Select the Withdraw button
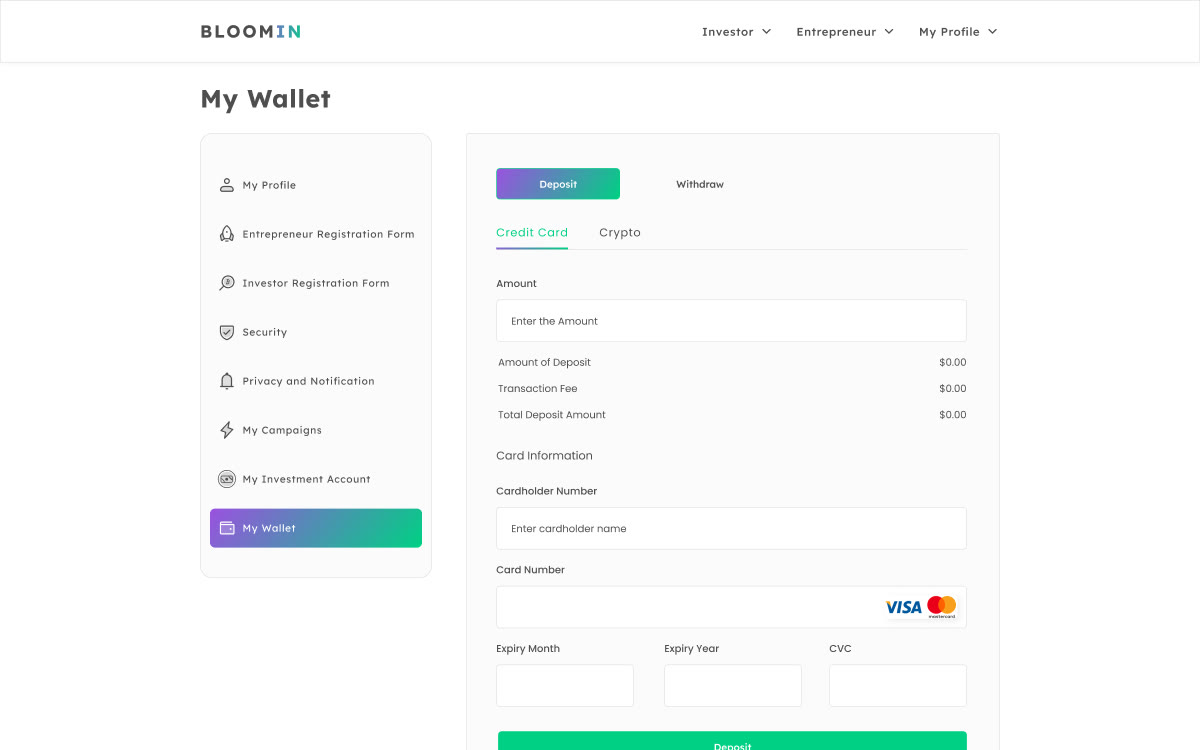The height and width of the screenshot is (750, 1200). coord(700,184)
